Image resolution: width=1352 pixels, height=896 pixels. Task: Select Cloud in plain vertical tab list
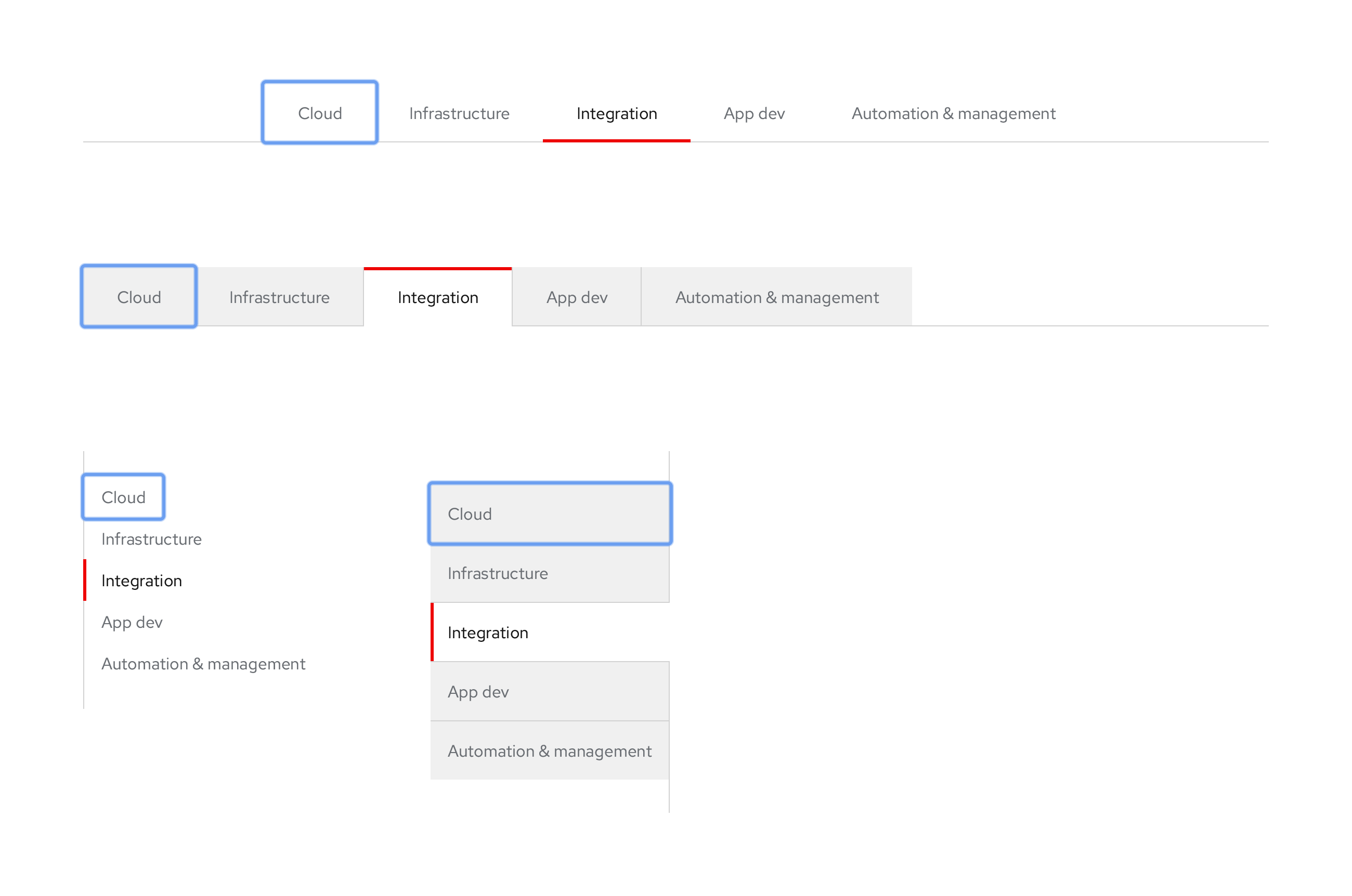coord(123,497)
